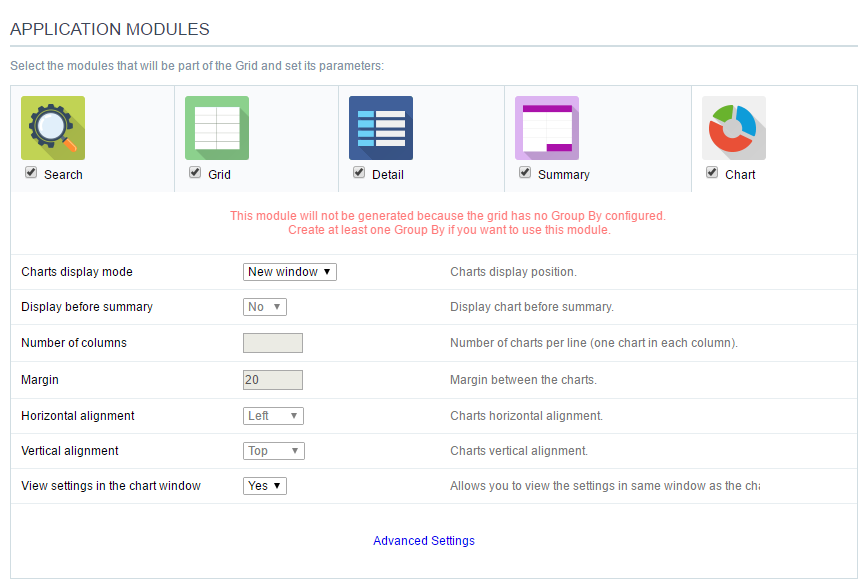Open the Charts display mode dropdown
The image size is (868, 587).
point(289,271)
